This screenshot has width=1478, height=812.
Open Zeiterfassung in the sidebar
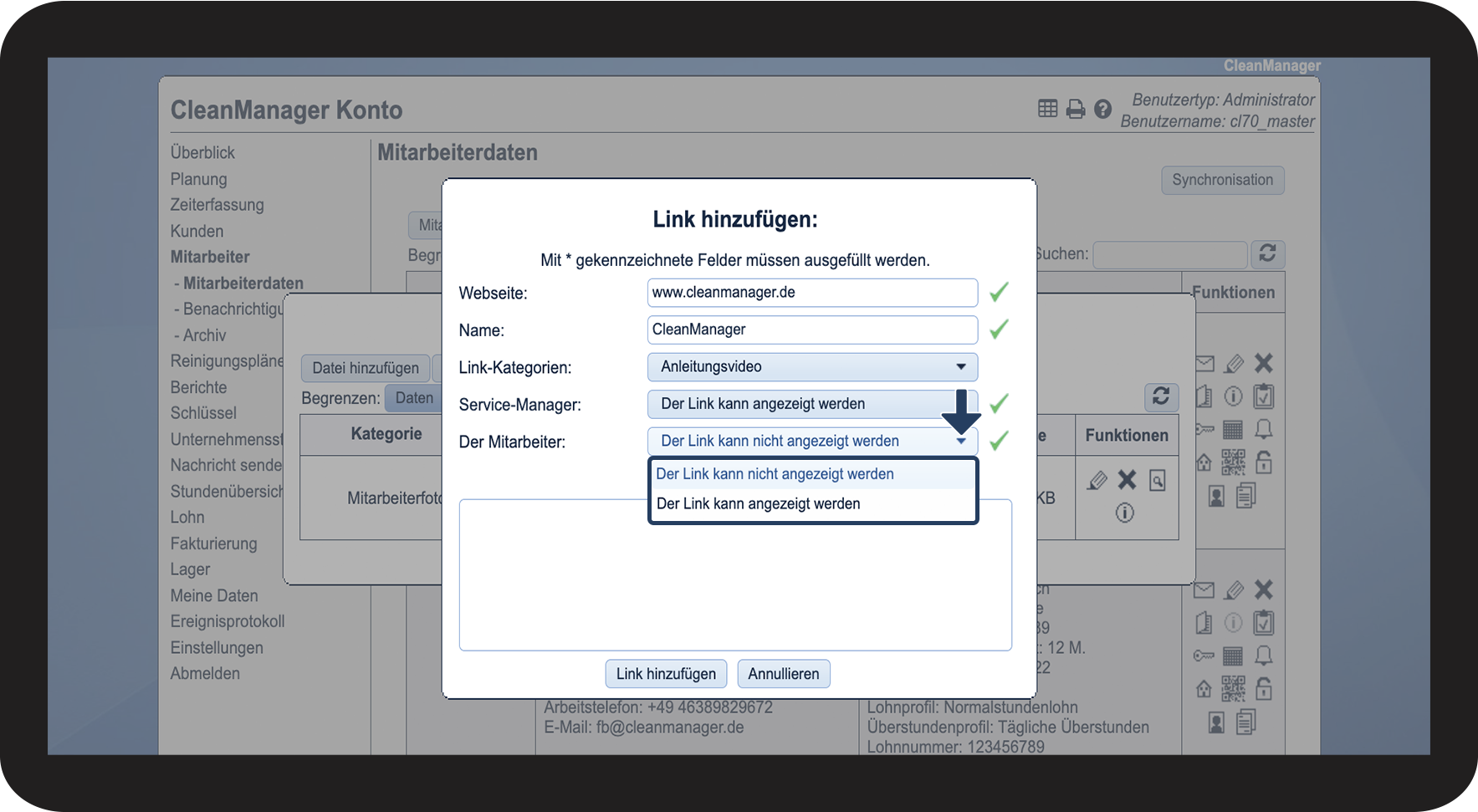(x=217, y=205)
